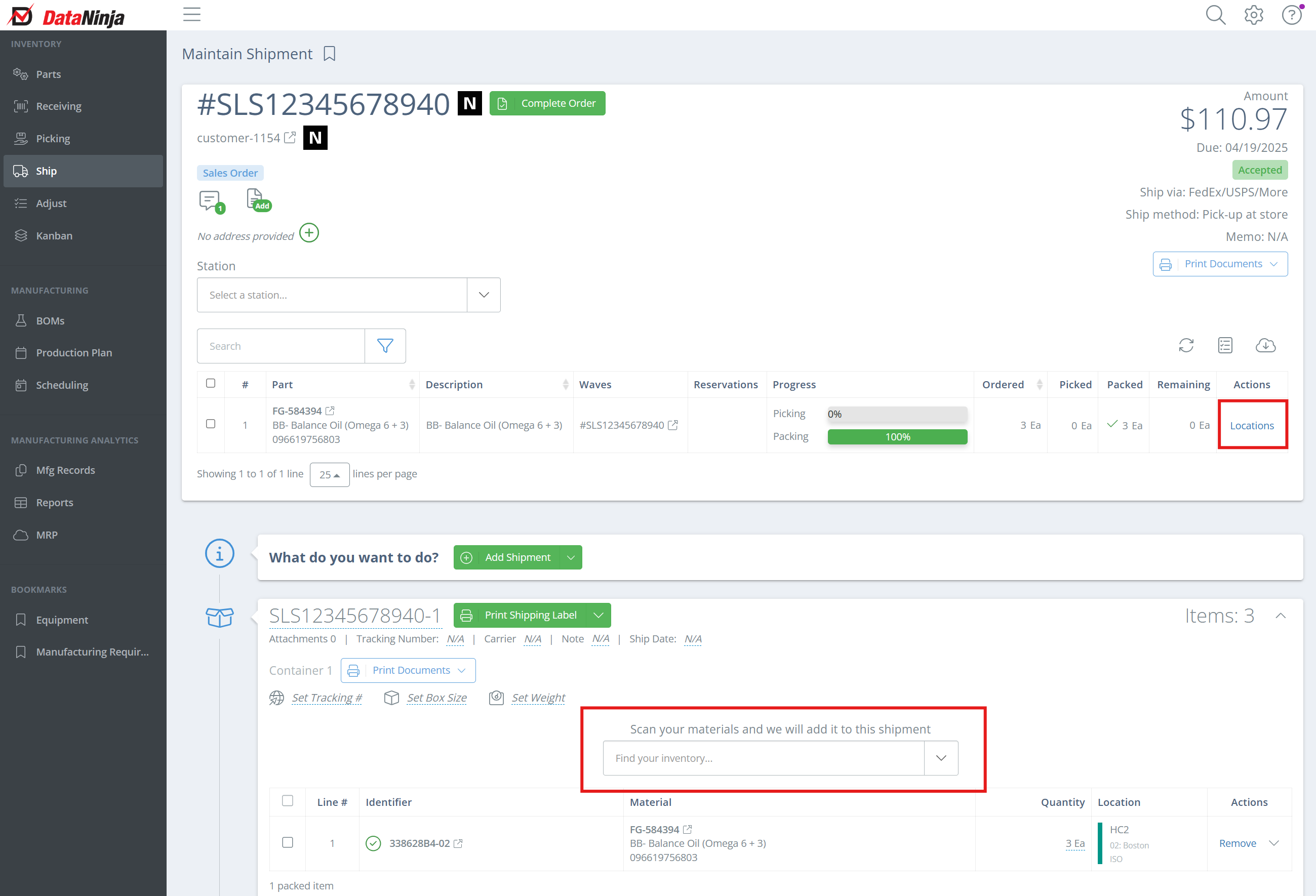Open the checklist icon above the table
This screenshot has height=896, width=1316.
[x=1225, y=345]
